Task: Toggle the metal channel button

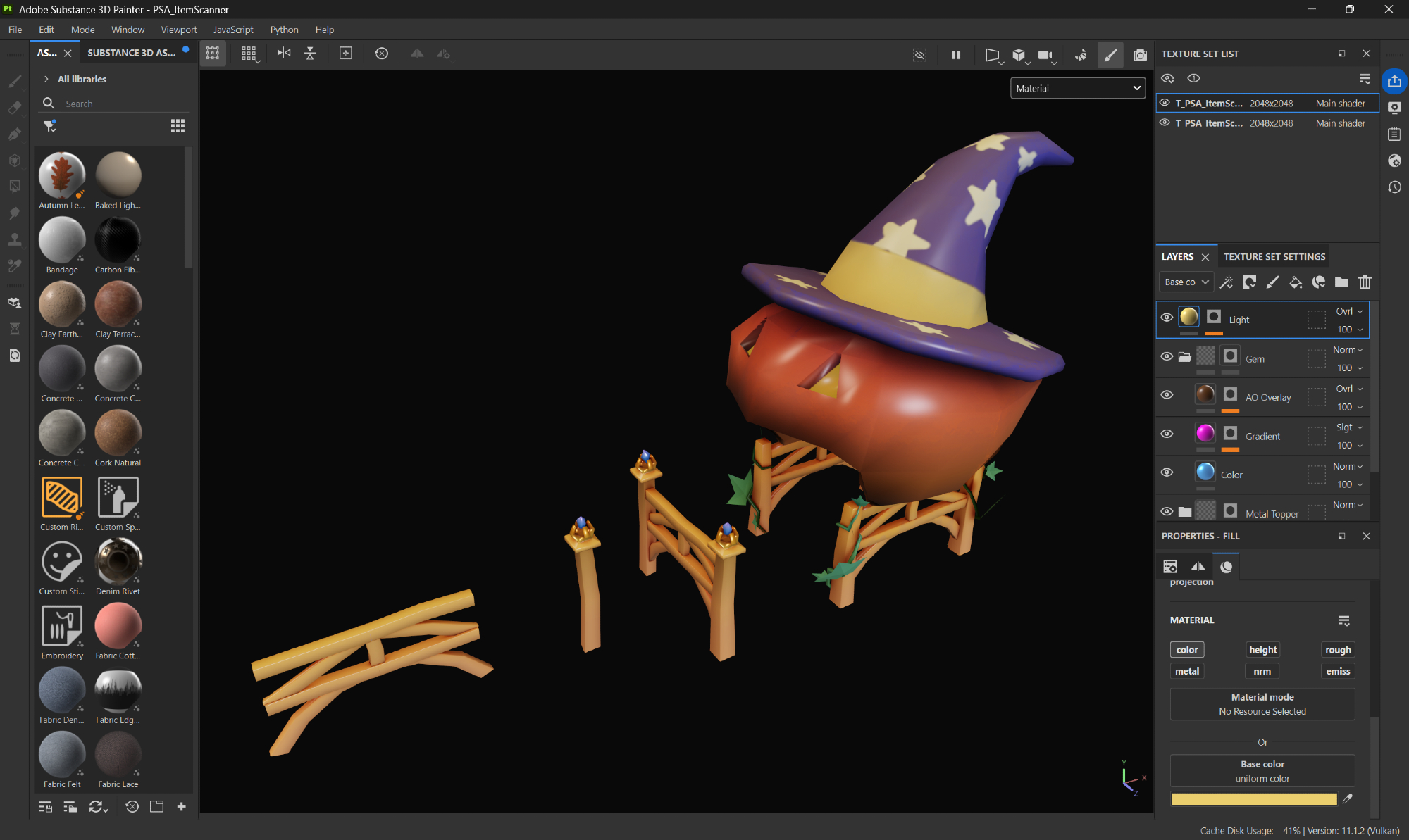Action: [x=1186, y=671]
